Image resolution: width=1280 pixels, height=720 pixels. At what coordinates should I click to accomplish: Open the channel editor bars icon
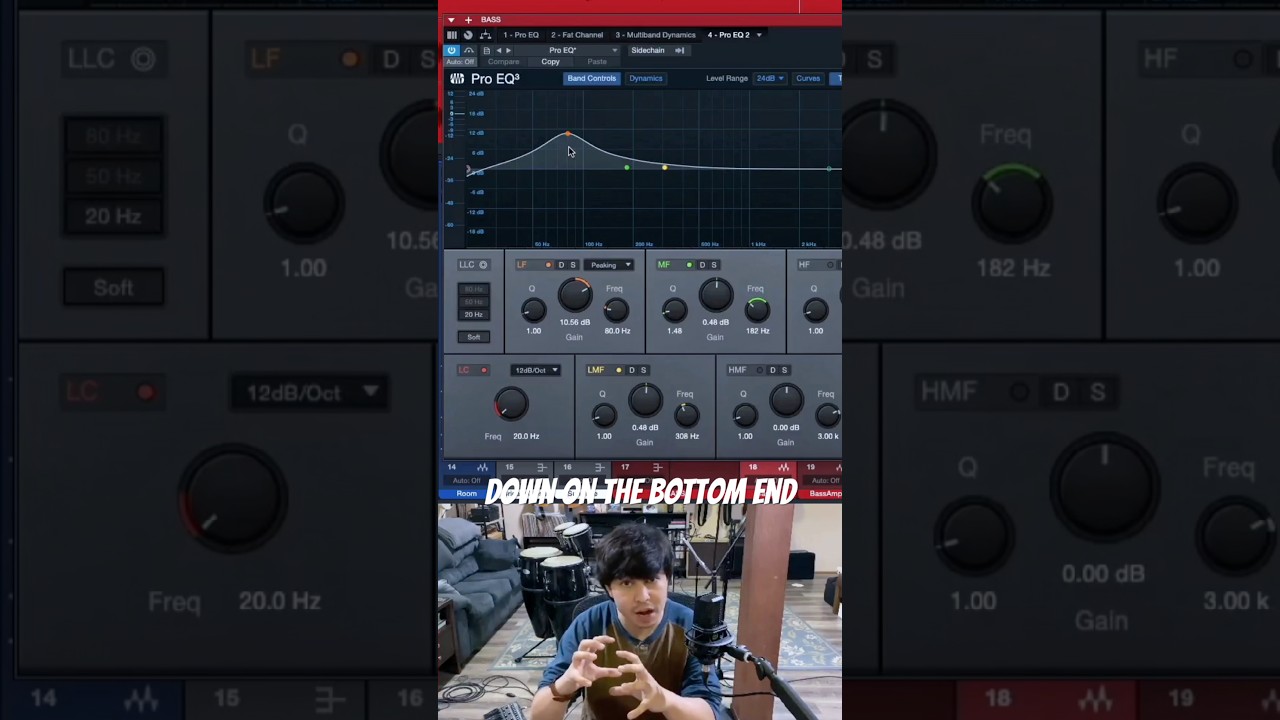pos(452,35)
